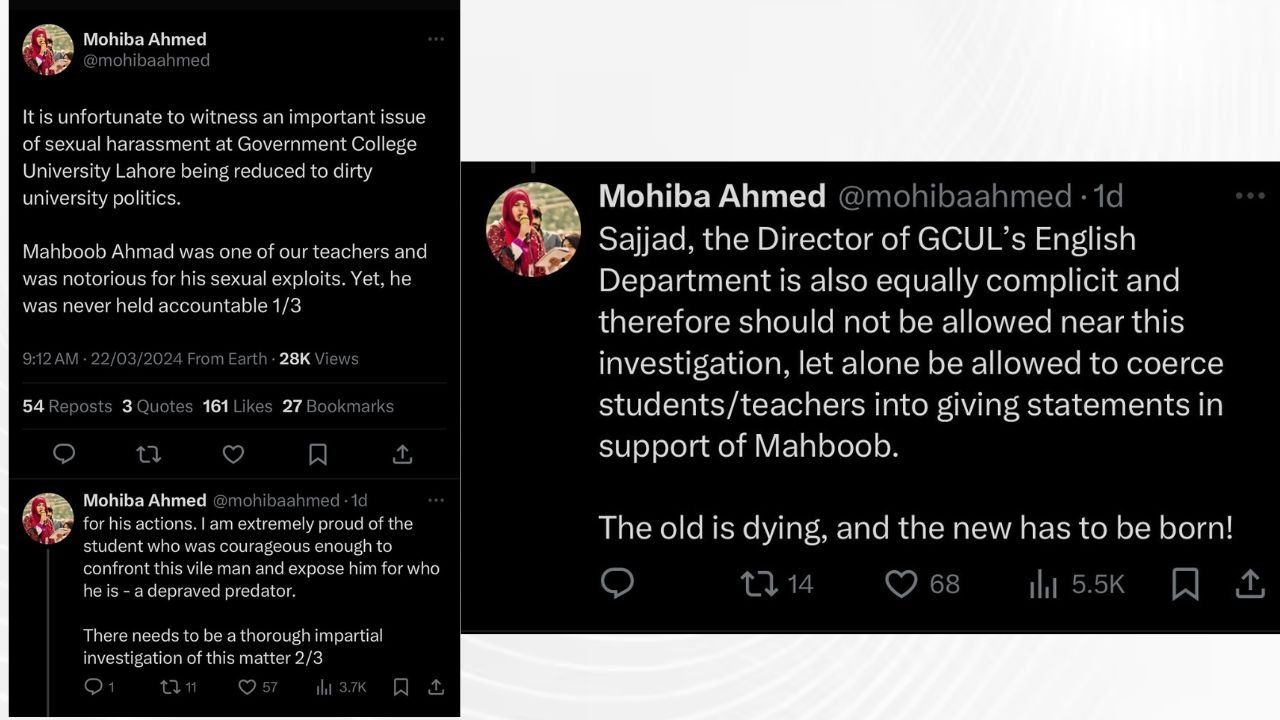This screenshot has height=720, width=1280.
Task: Repost the tweet showing 14 reposts
Action: pyautogui.click(x=758, y=583)
